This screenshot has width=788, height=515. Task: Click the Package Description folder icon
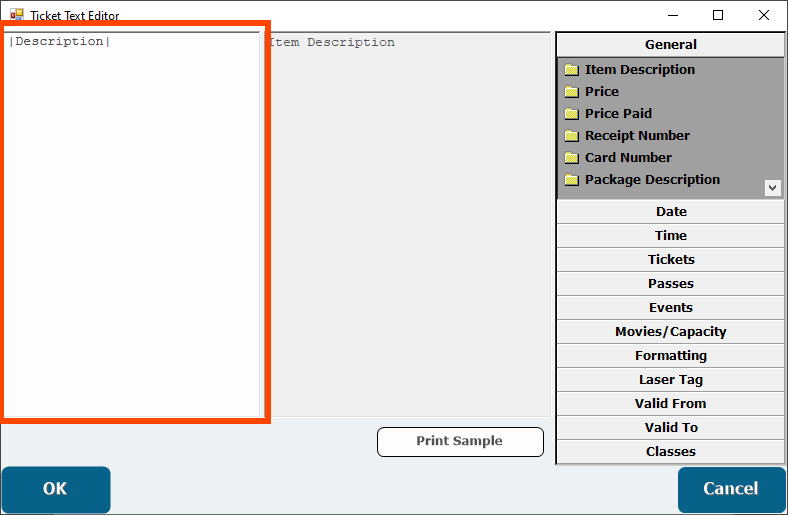tap(572, 180)
